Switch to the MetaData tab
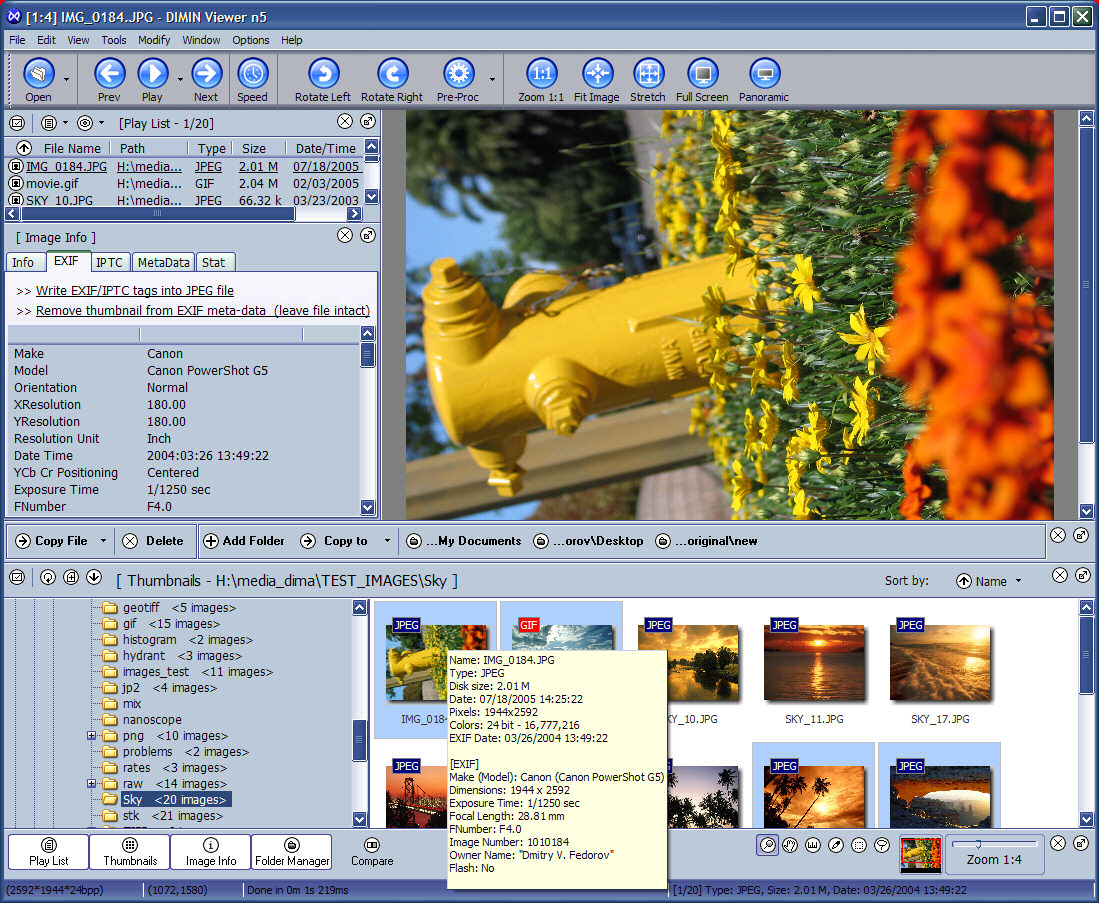This screenshot has width=1099, height=903. [163, 262]
